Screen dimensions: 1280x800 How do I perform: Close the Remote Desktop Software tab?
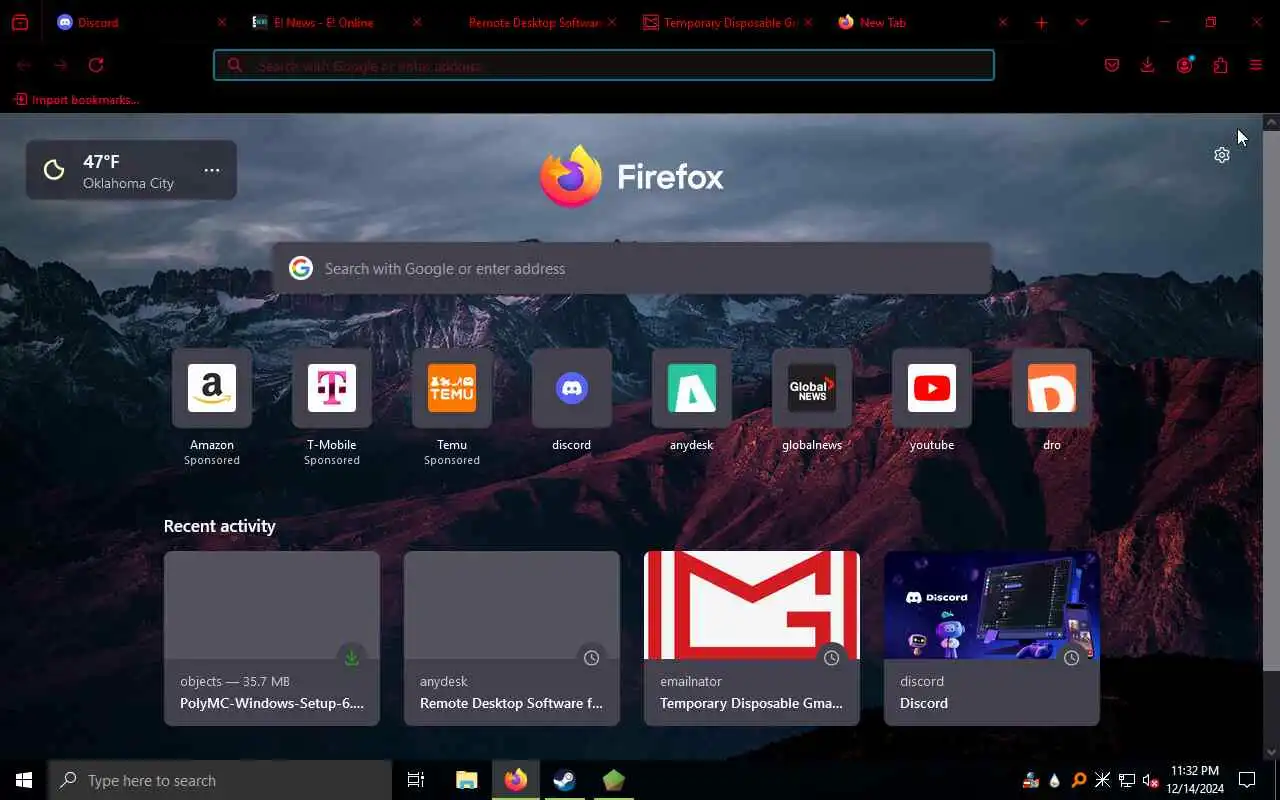(612, 22)
